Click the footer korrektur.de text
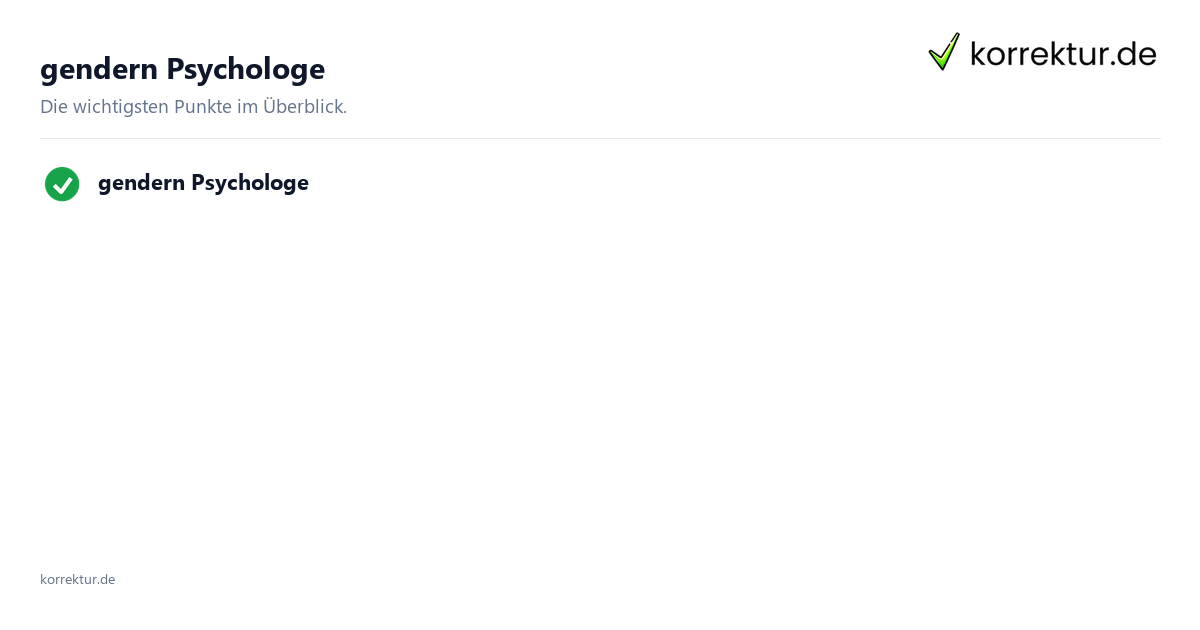Image resolution: width=1200 pixels, height=630 pixels. 77,579
